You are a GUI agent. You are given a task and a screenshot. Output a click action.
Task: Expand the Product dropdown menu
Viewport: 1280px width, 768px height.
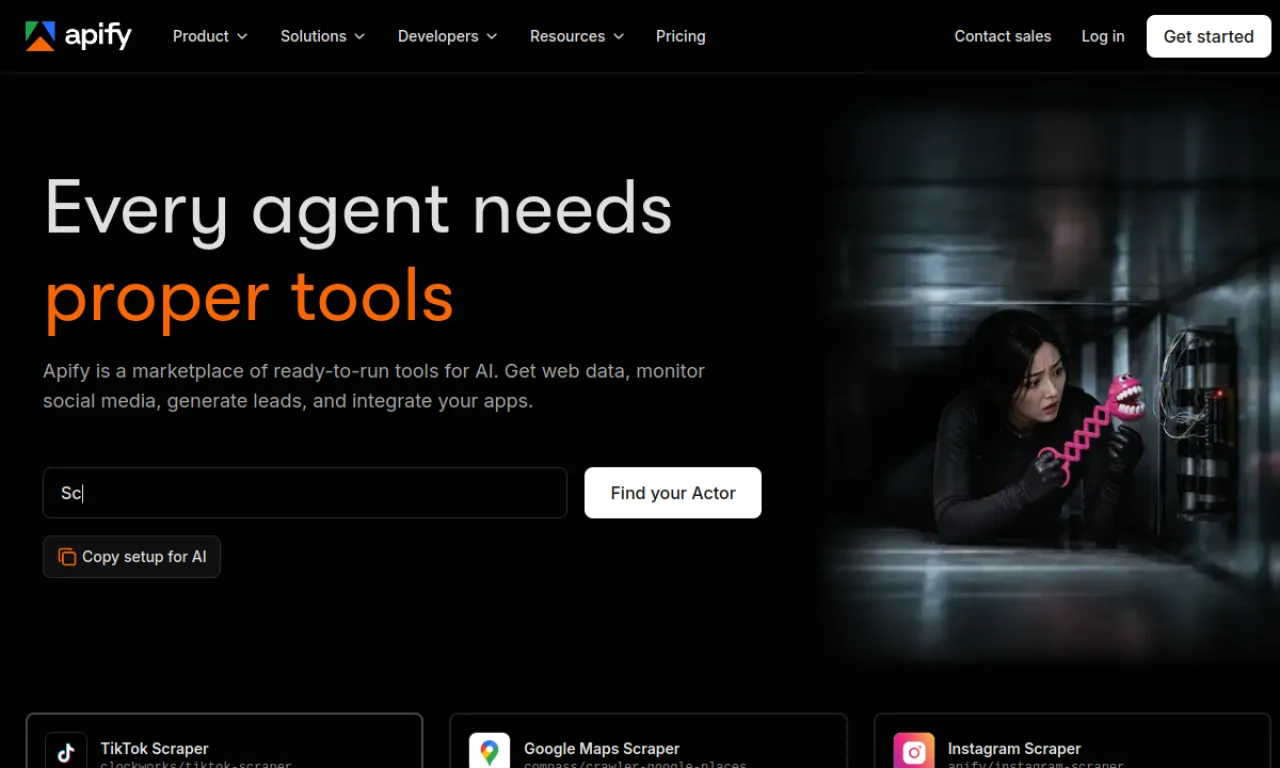pos(210,36)
